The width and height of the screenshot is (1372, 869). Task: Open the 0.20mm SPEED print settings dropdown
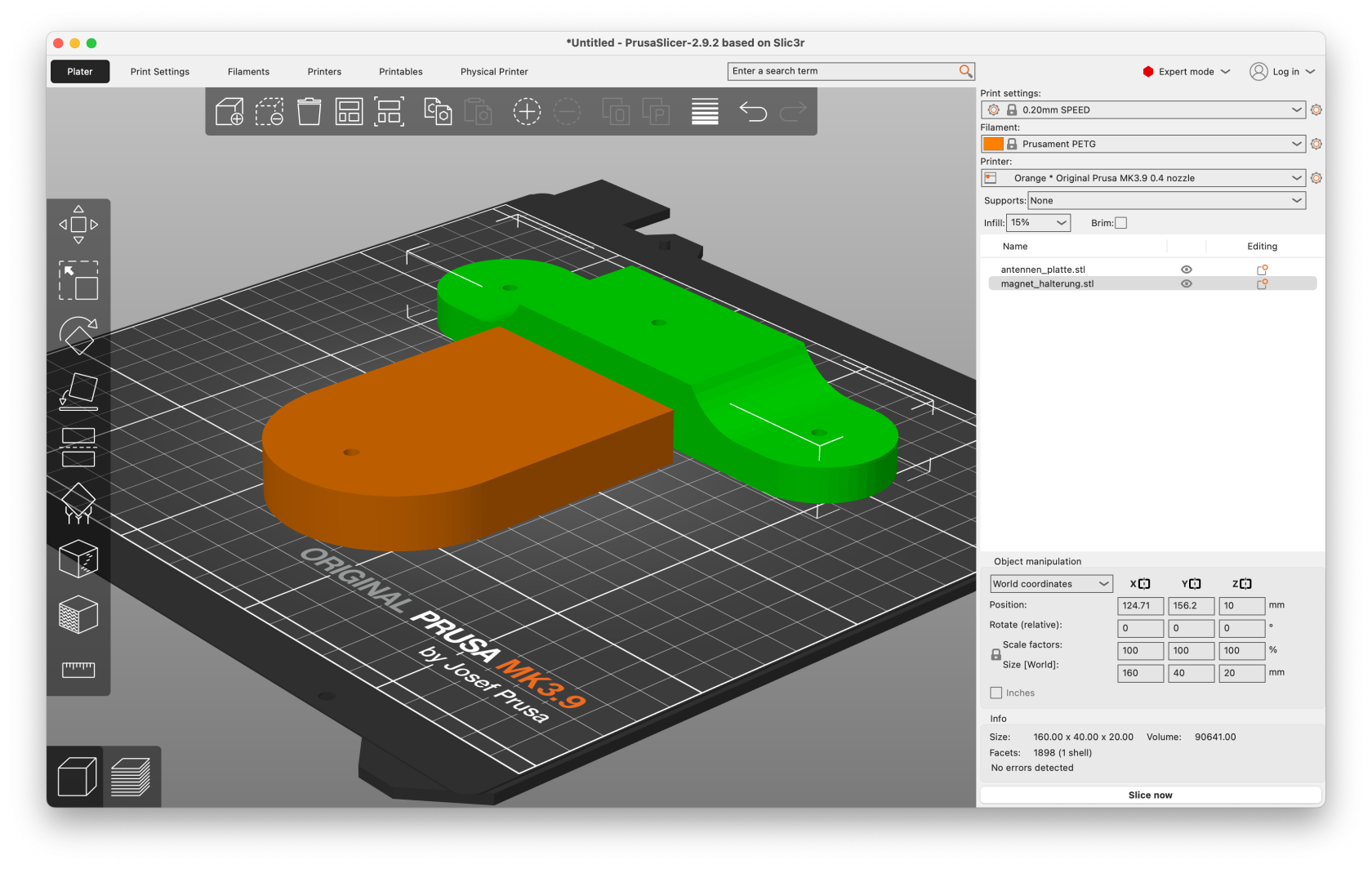point(1143,109)
